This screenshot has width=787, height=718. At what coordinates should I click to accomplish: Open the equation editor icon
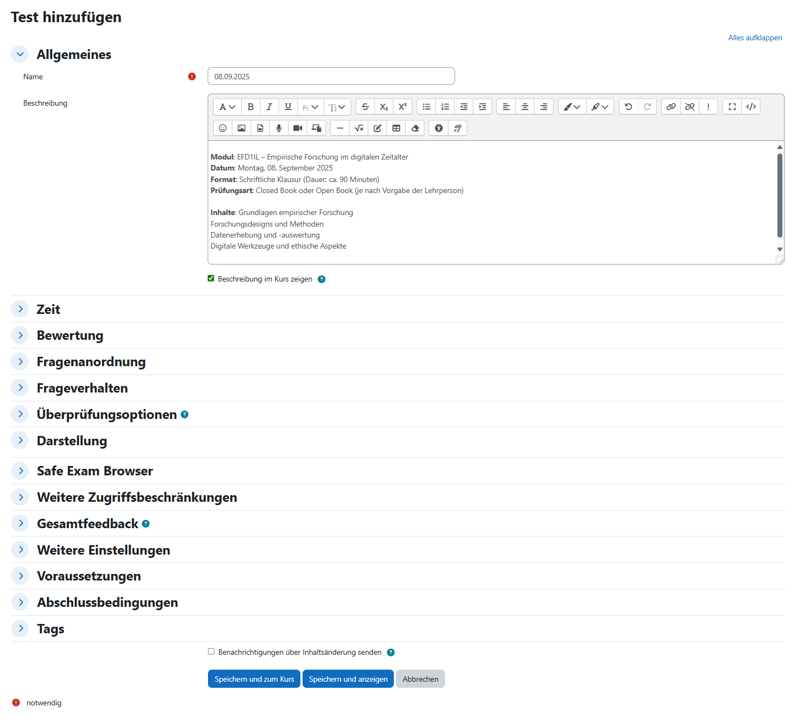[x=359, y=128]
